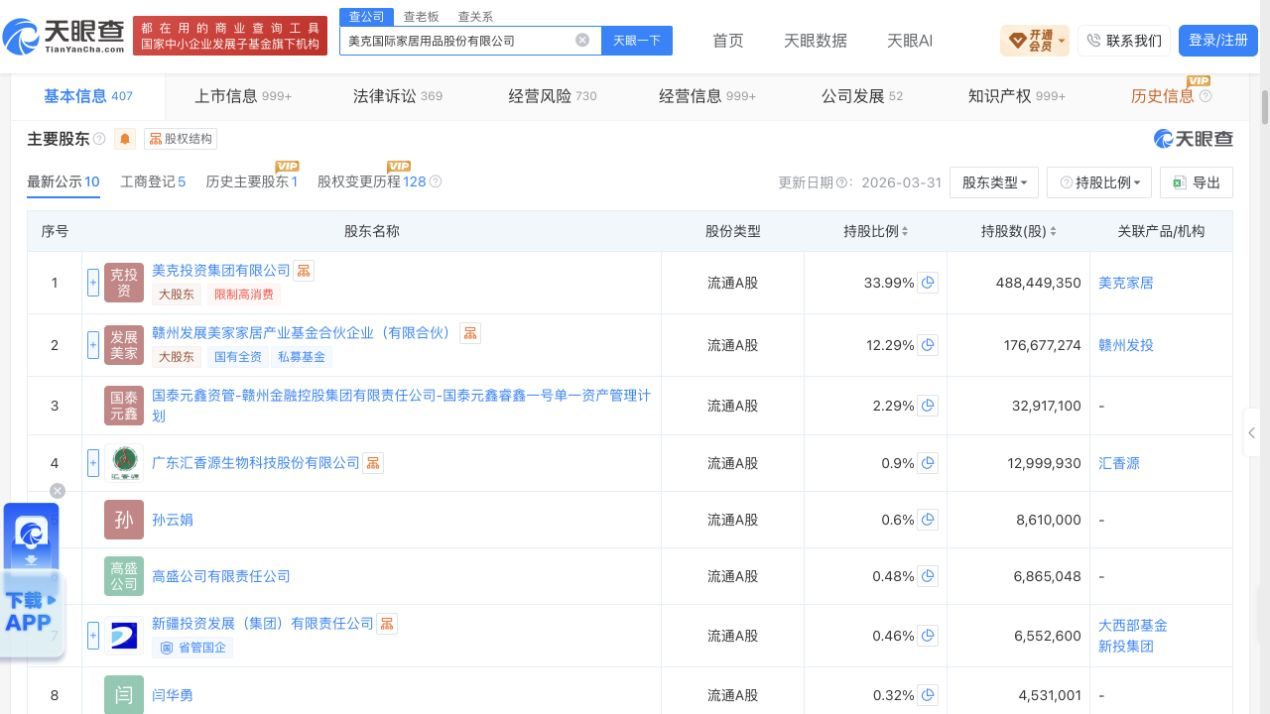Open the 首页 navigation link
This screenshot has width=1270, height=714.
[728, 40]
